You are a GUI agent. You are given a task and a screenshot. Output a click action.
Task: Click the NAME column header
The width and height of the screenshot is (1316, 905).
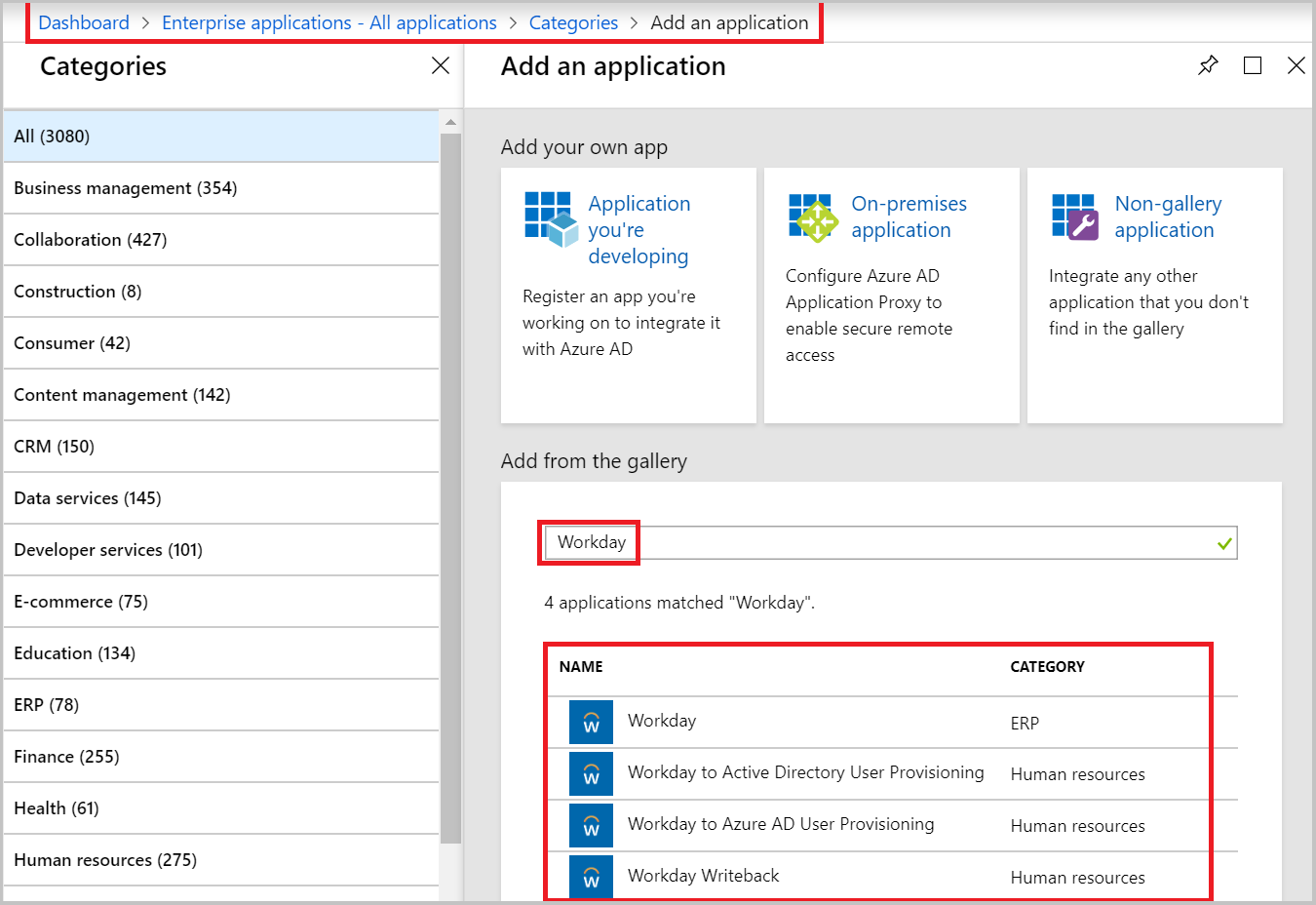[x=581, y=667]
